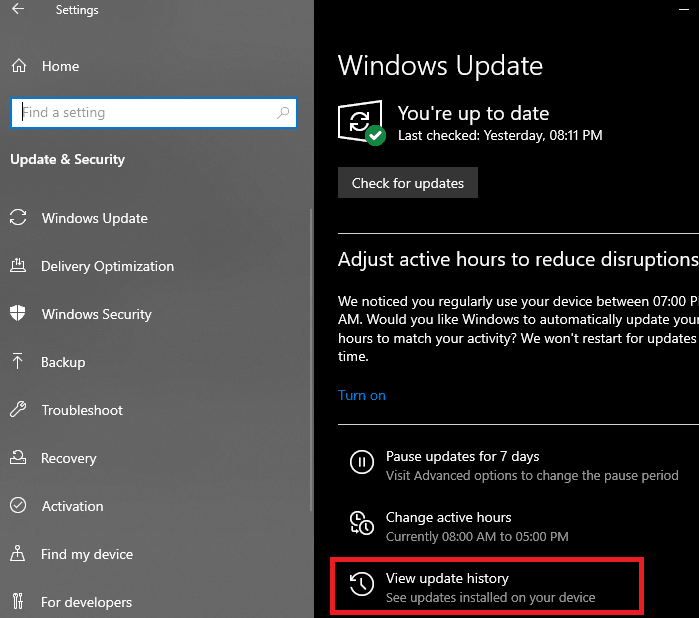
Task: Click Check for updates button
Action: coord(407,183)
